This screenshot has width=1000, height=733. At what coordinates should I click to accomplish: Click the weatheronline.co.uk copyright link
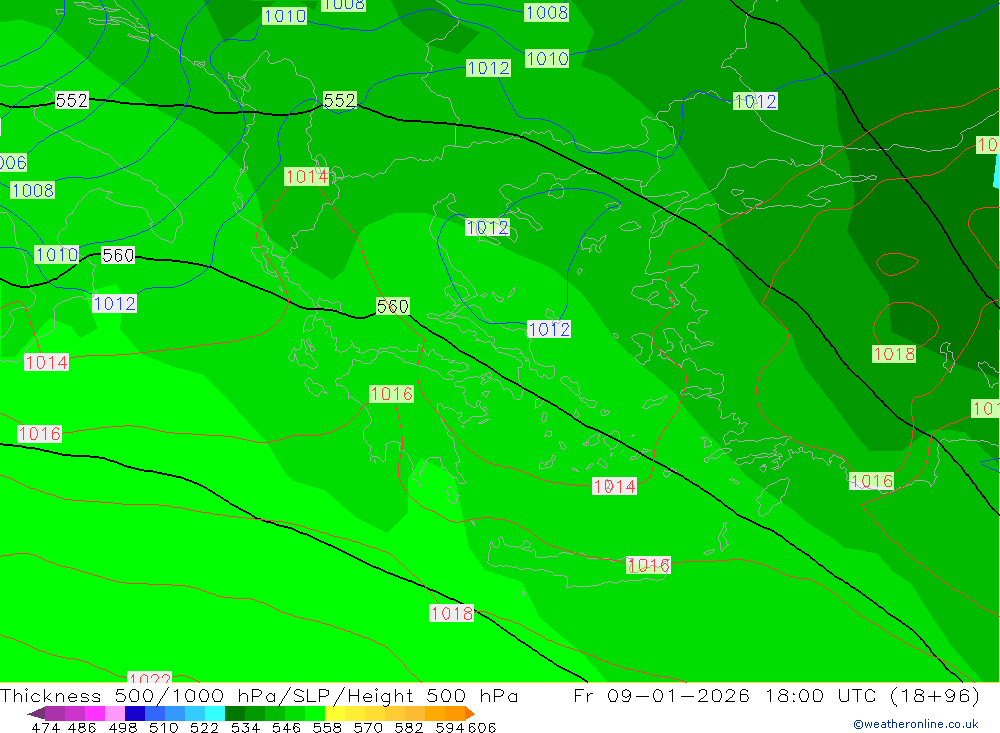[x=915, y=724]
